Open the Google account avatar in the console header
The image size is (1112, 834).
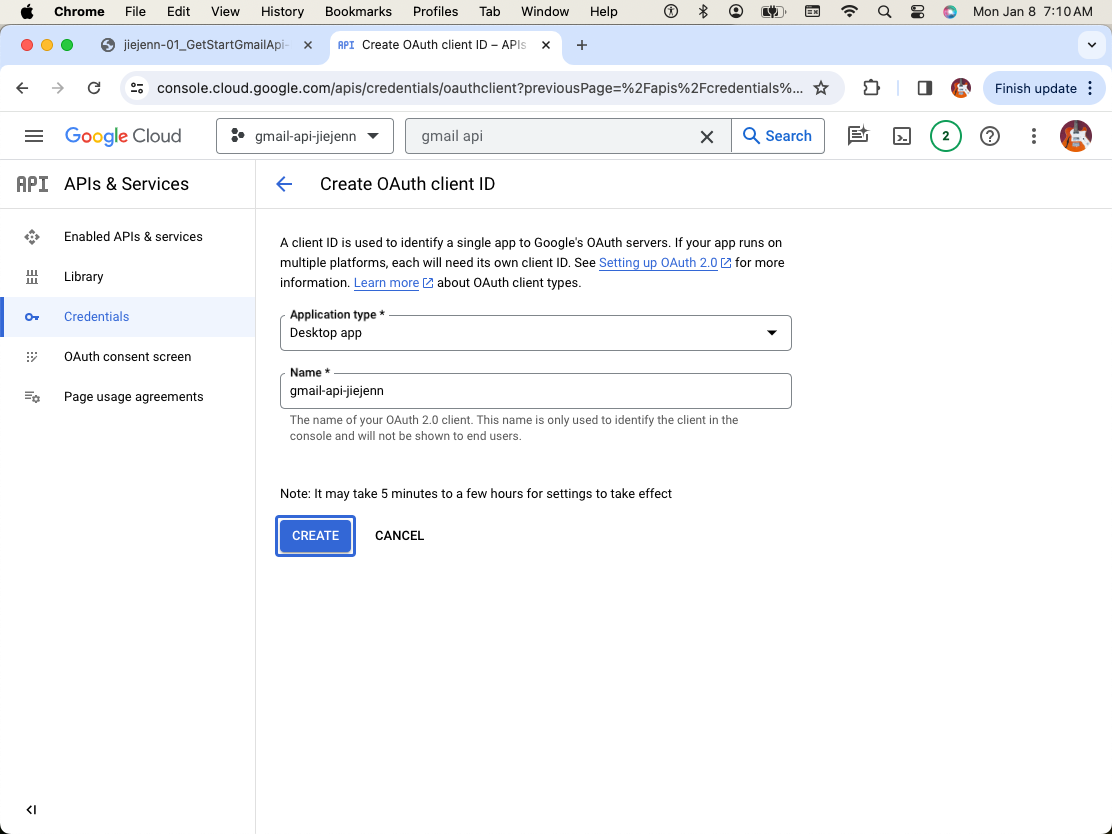pos(1075,135)
